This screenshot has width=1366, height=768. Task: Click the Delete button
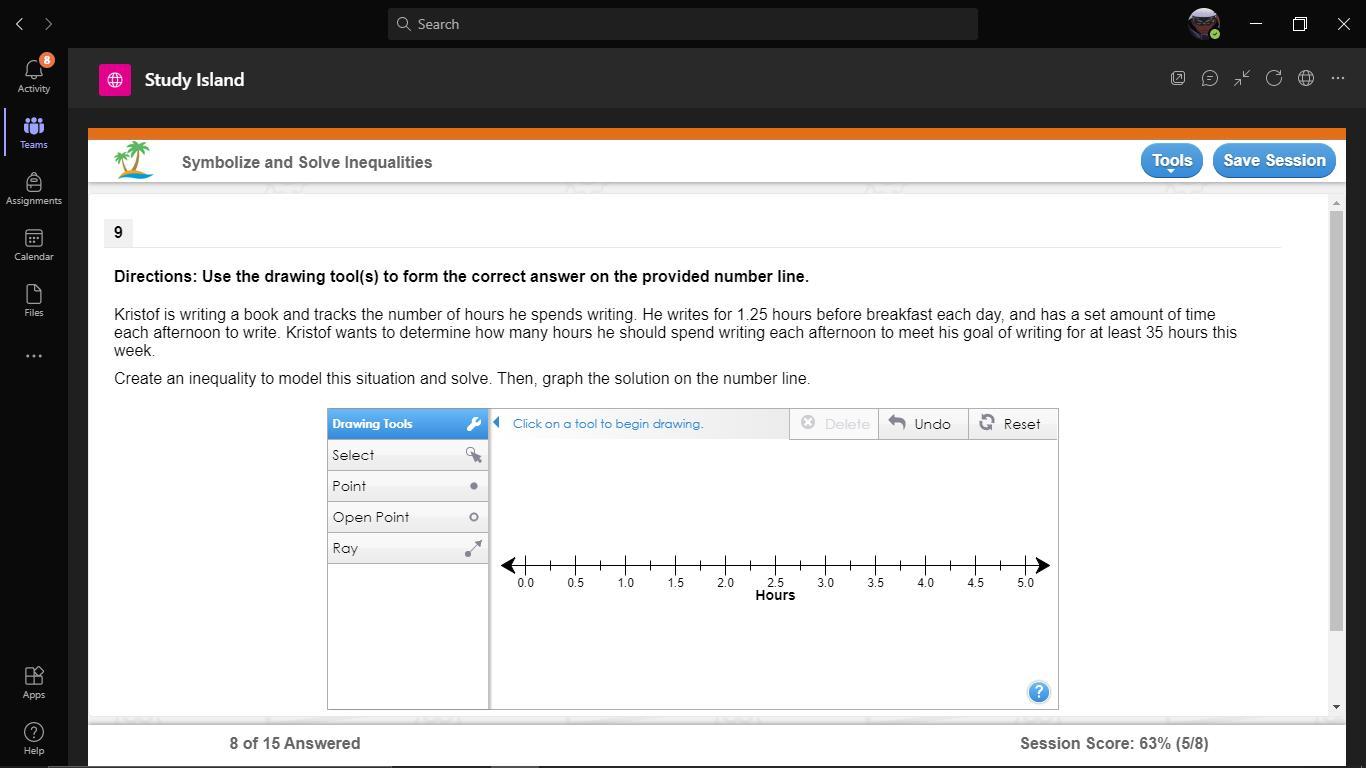834,424
